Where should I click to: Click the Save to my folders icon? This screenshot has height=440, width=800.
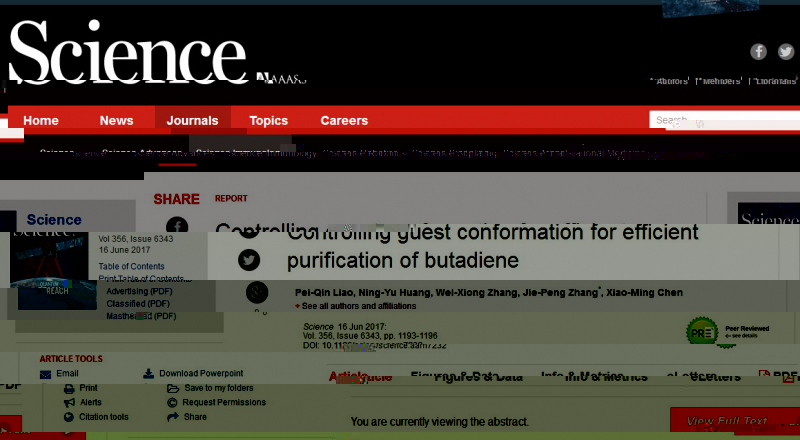(x=173, y=388)
